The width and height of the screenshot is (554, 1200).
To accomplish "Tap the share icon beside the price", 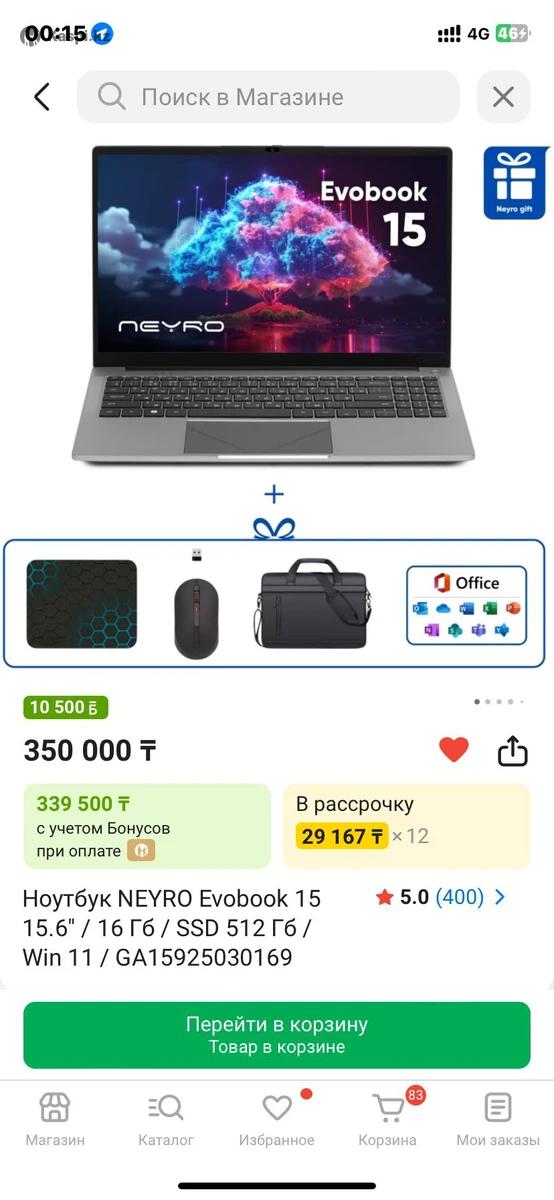I will (x=512, y=750).
